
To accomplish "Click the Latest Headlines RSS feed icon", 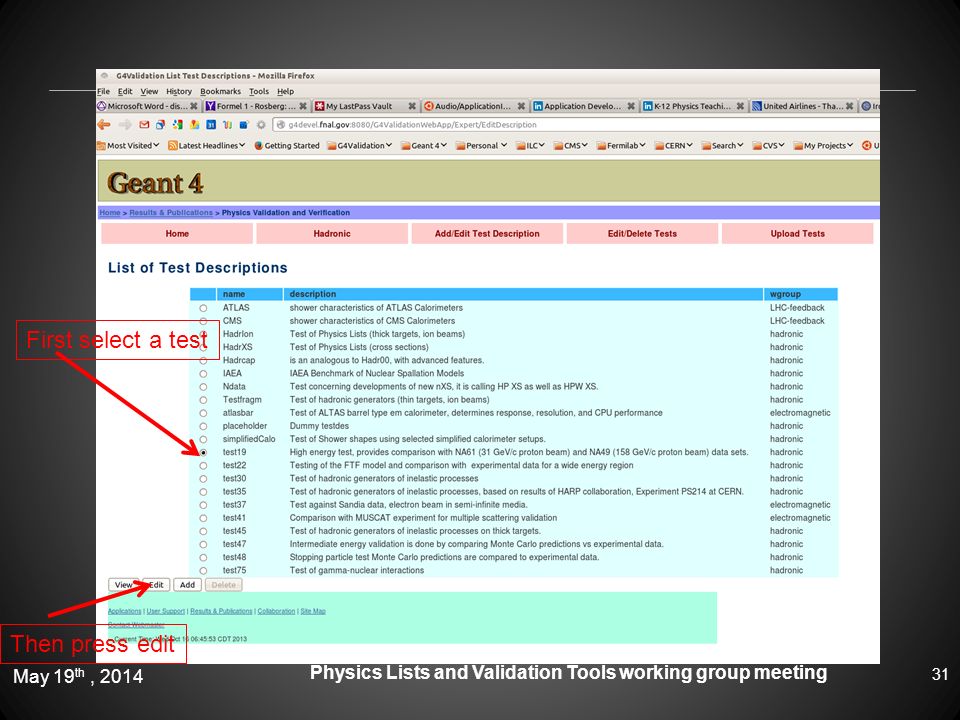I will click(x=173, y=146).
